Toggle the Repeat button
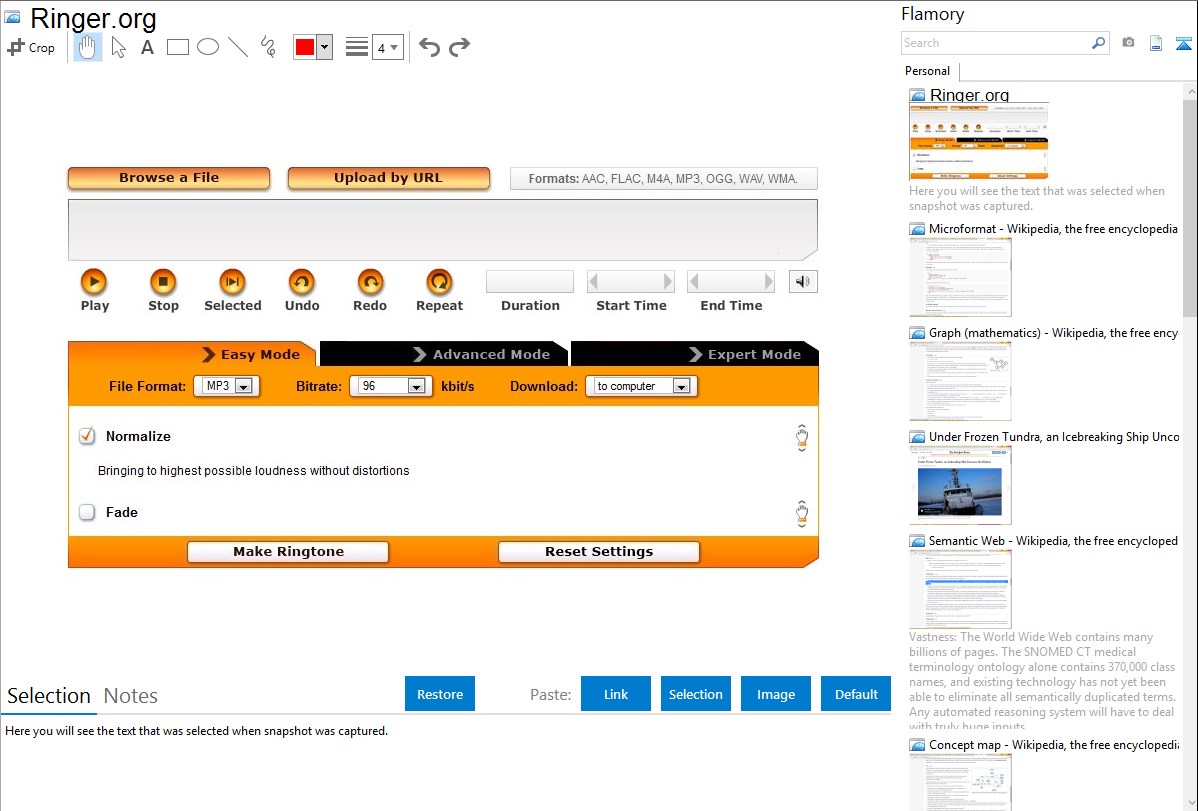 pyautogui.click(x=439, y=290)
